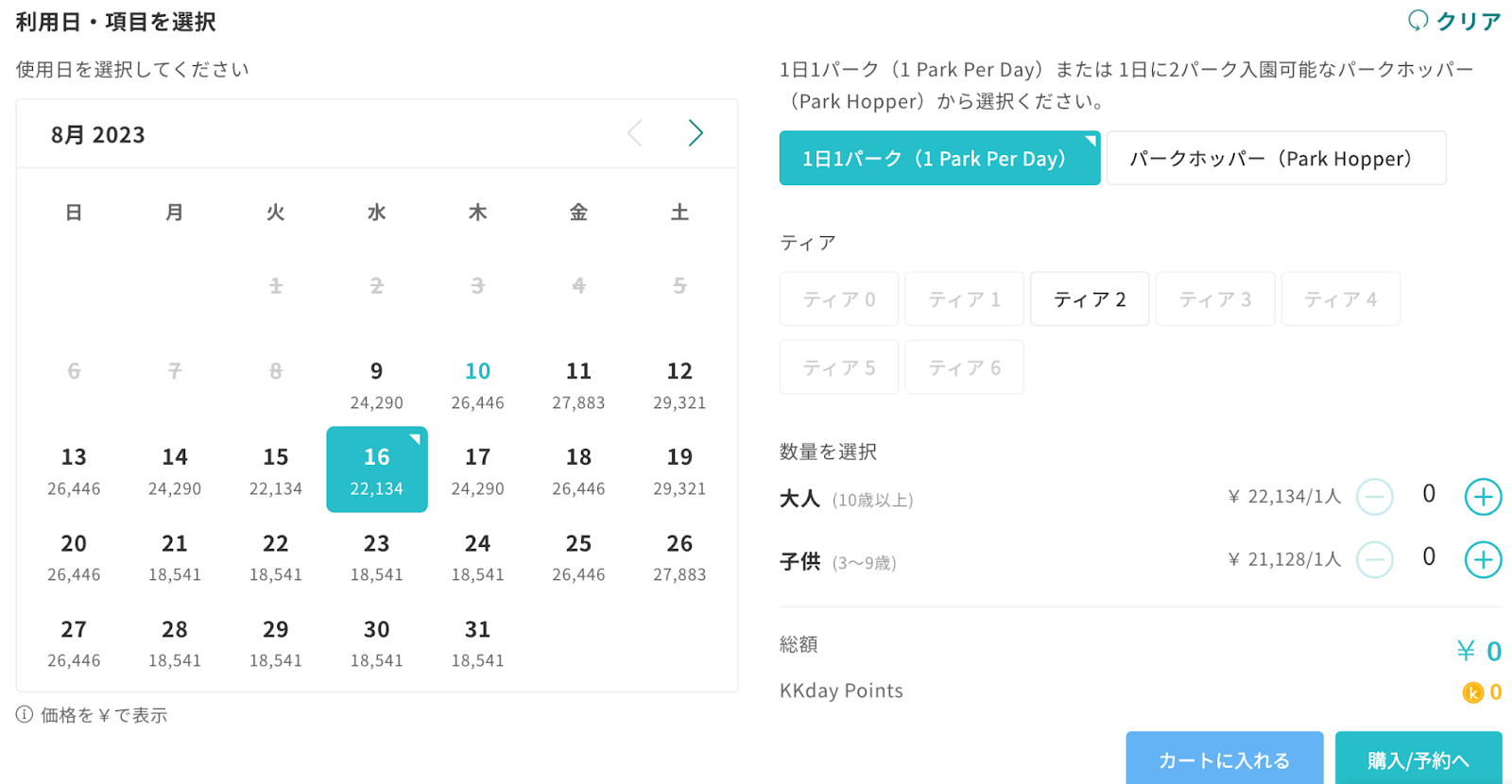Decrease child (子供) quantity with minus
1512x784 pixels.
(x=1374, y=560)
